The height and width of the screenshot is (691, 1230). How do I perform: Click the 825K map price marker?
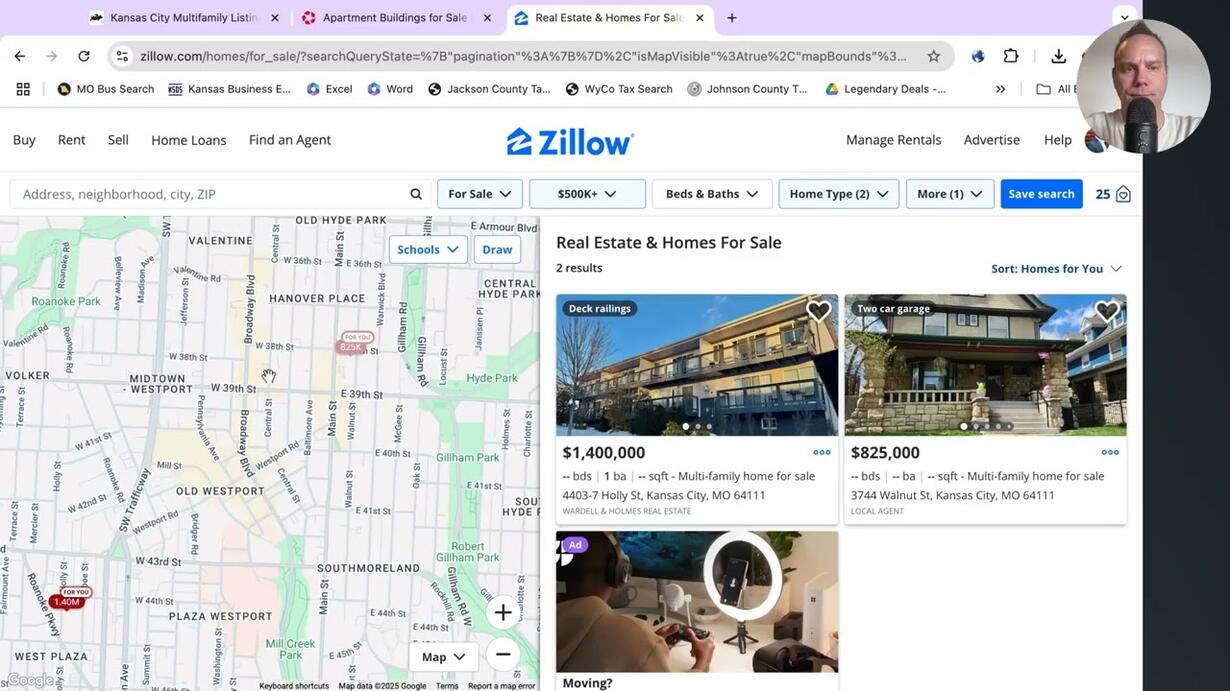351,347
